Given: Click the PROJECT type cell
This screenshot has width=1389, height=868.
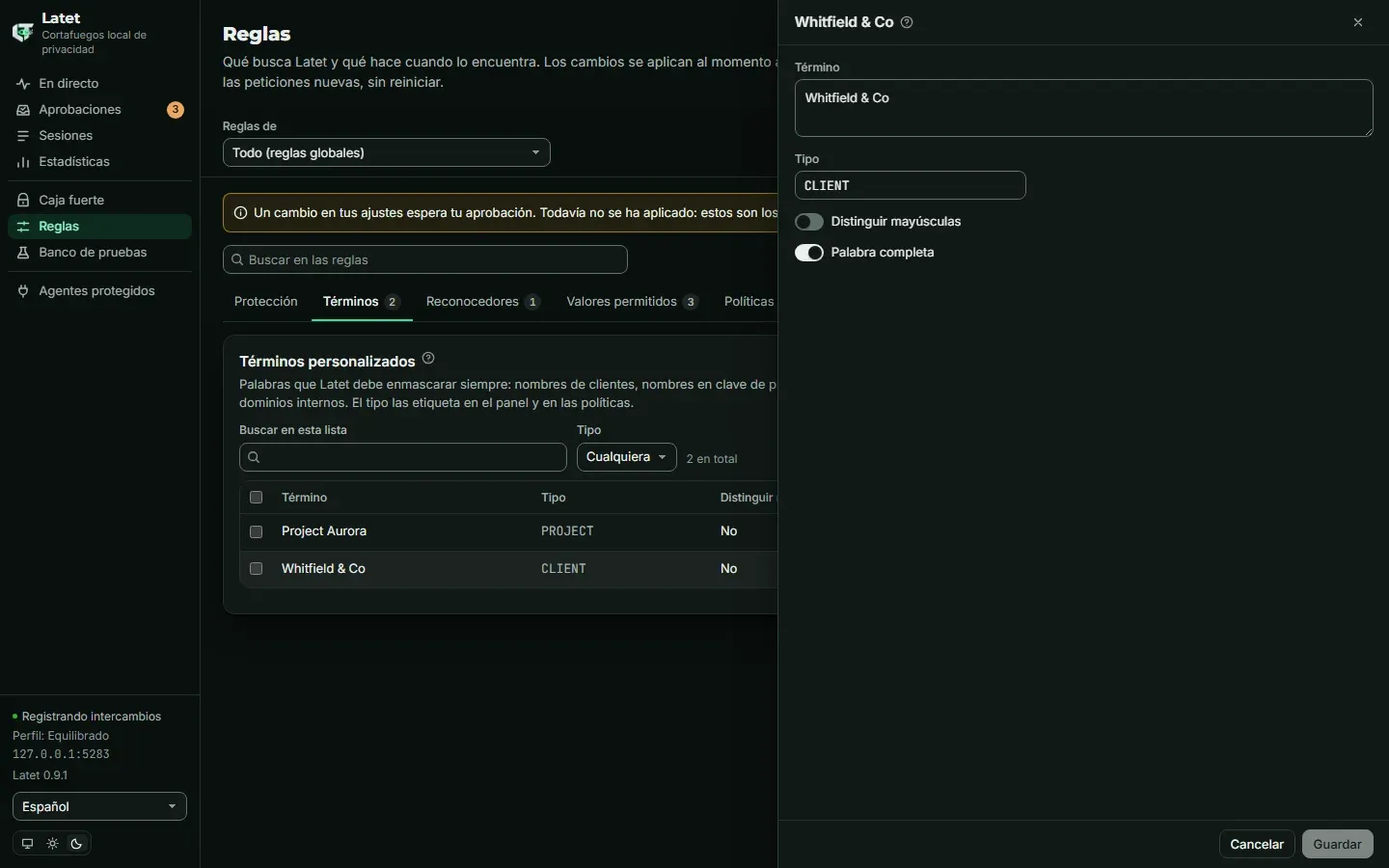Looking at the screenshot, I should [x=567, y=531].
